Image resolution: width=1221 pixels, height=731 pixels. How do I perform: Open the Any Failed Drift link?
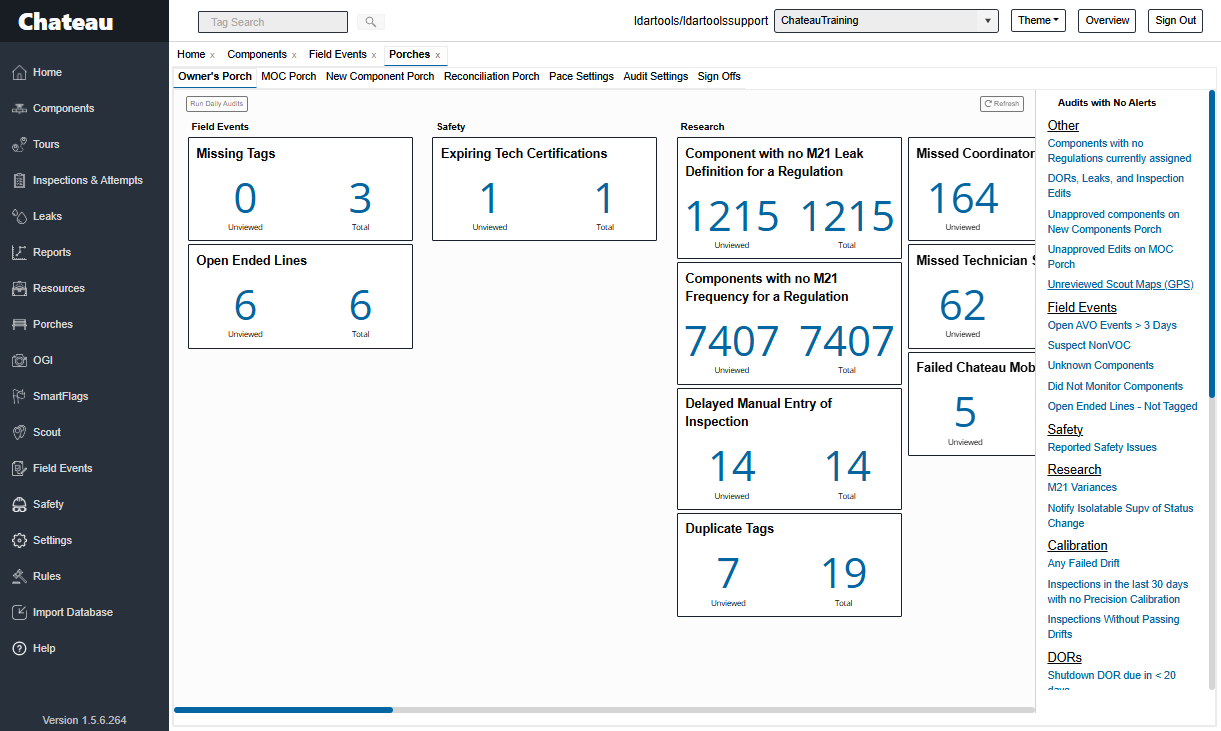pos(1083,563)
